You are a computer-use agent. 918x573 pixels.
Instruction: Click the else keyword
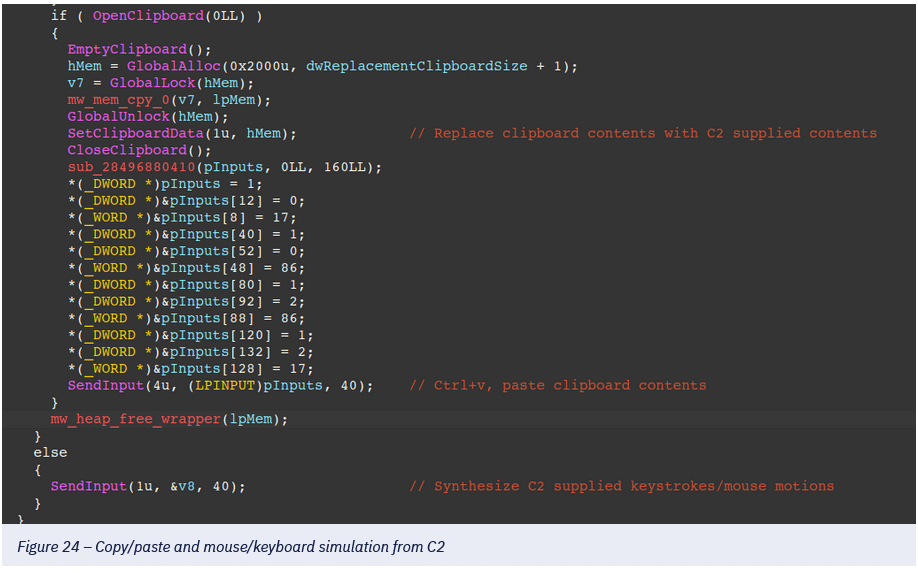pos(50,453)
